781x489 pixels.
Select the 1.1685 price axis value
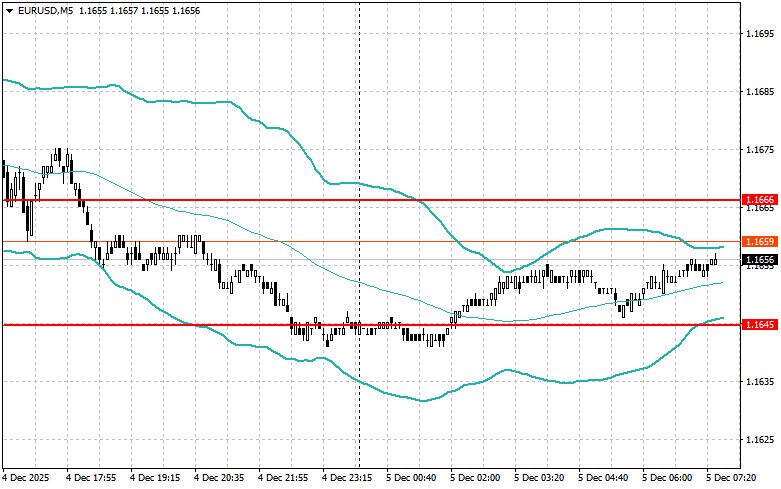click(760, 92)
